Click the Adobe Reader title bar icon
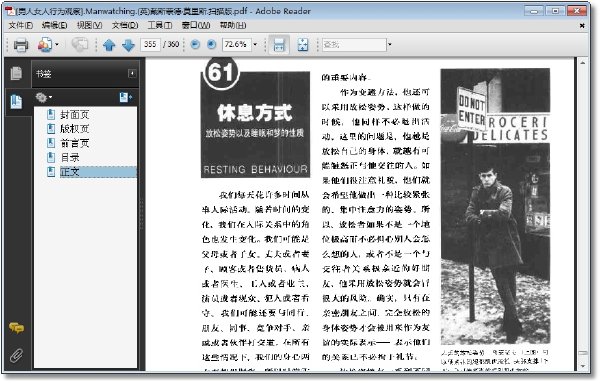Image resolution: width=600 pixels, height=383 pixels. coord(10,11)
